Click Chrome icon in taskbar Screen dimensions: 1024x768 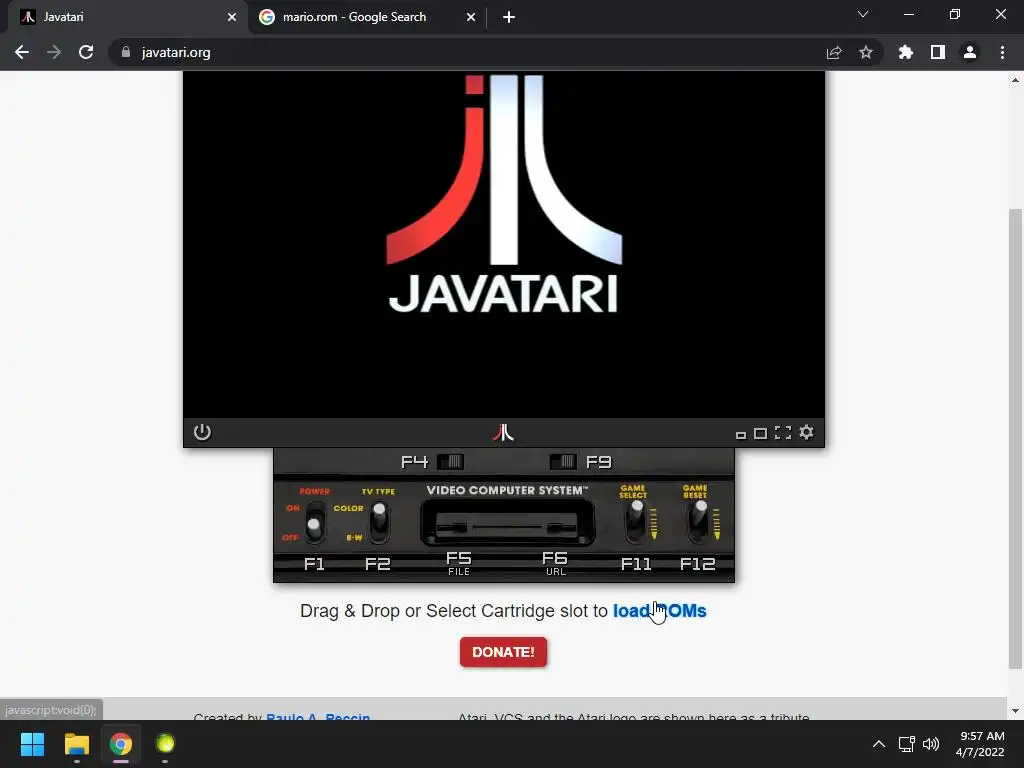tap(121, 744)
